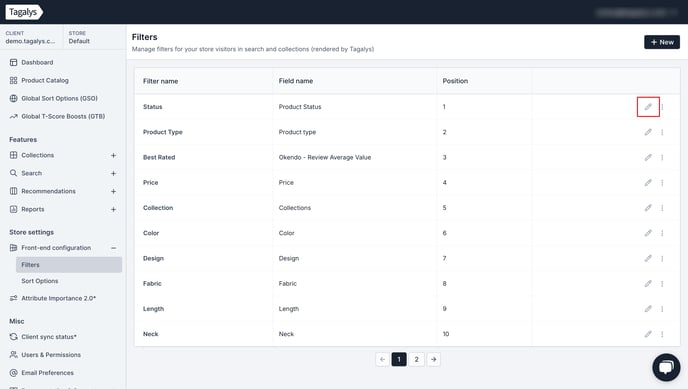Viewport: 688px width, 389px height.
Task: Expand the Collections section with the plus
Action: 113,155
